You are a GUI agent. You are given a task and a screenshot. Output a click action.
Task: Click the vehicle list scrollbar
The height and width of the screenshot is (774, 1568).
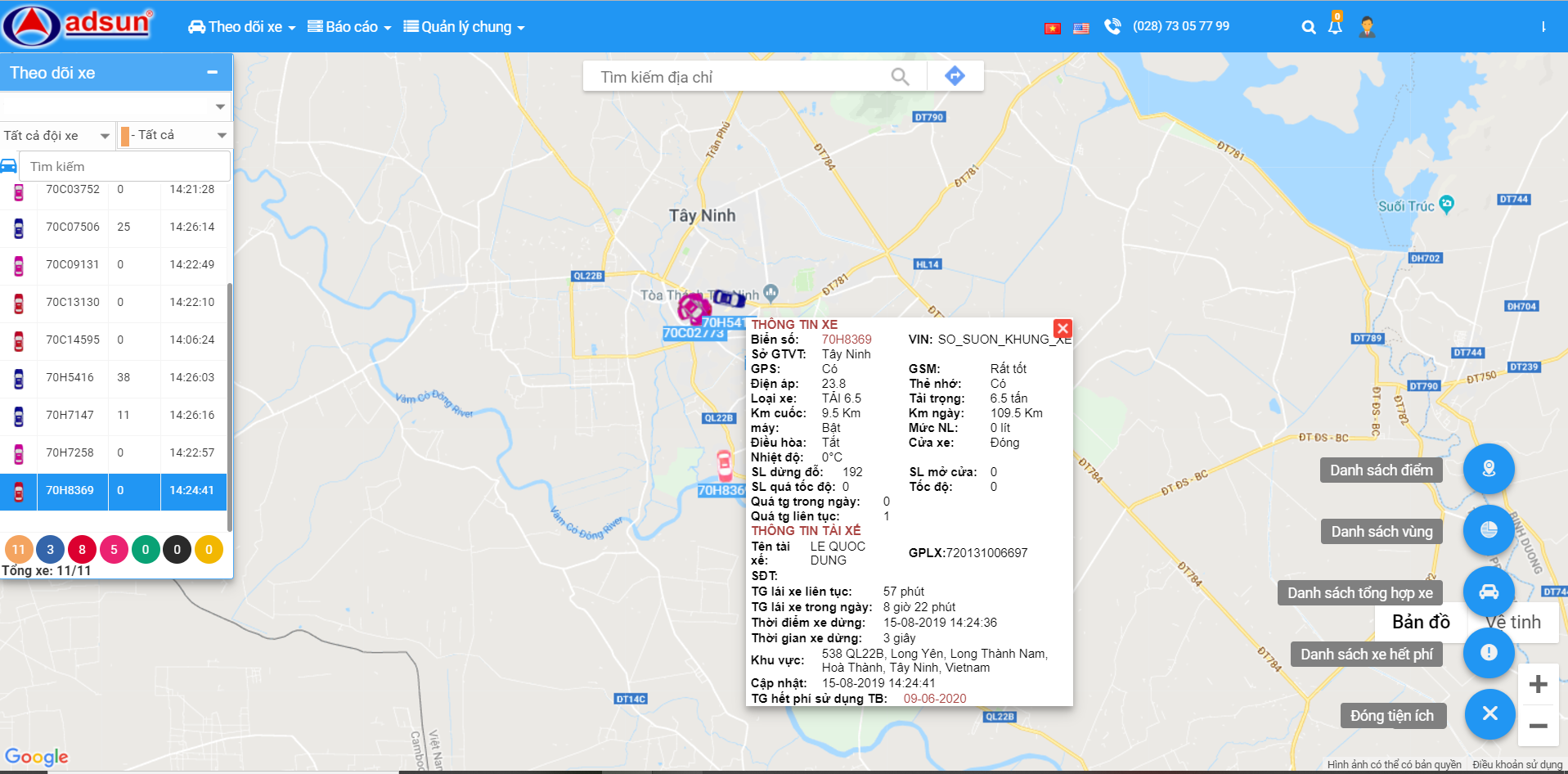(x=230, y=407)
